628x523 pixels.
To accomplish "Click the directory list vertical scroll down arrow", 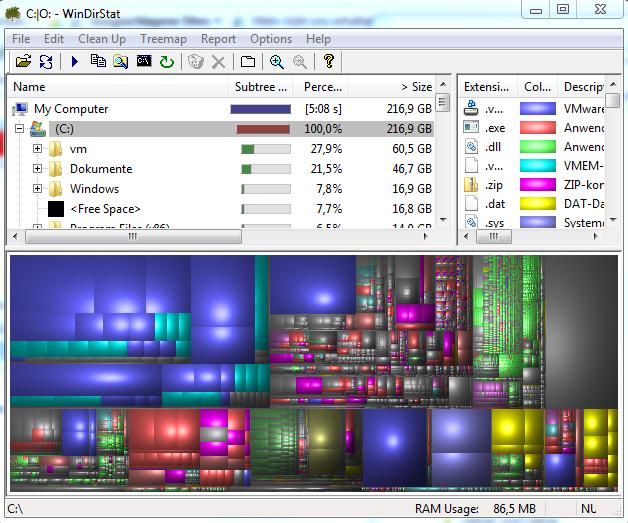I will (x=443, y=219).
